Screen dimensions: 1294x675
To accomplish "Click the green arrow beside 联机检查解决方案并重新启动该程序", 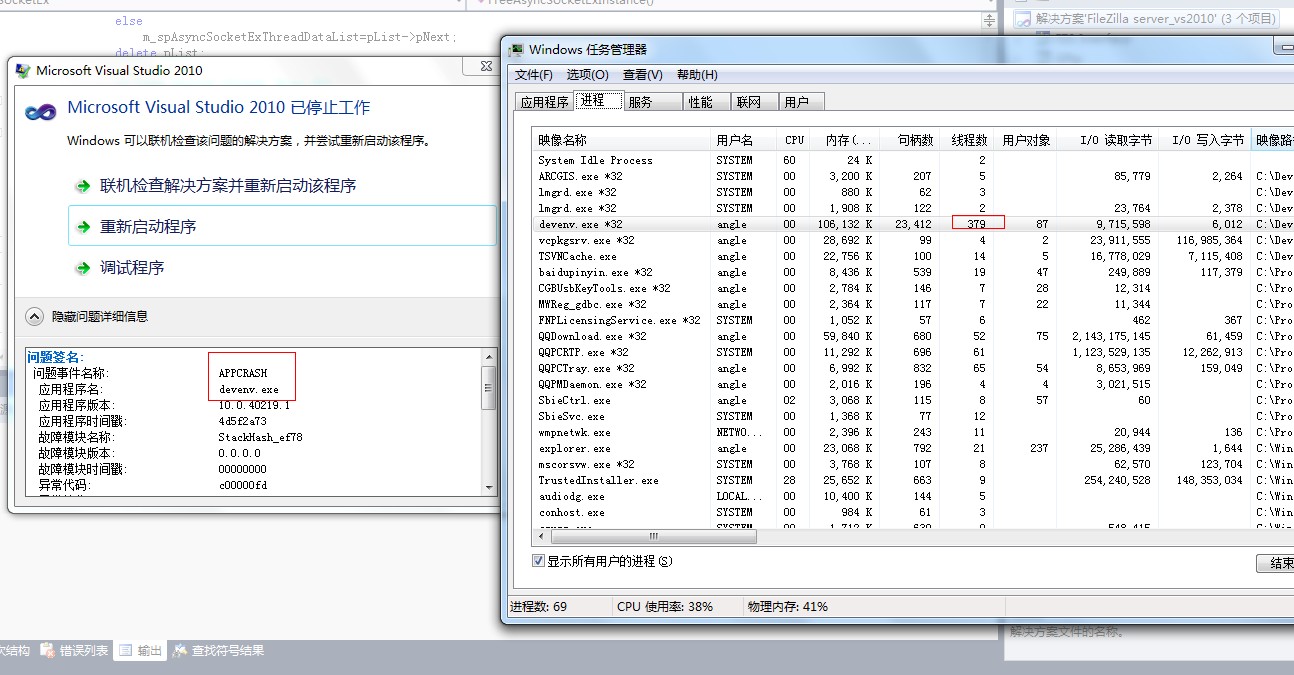I will (82, 186).
